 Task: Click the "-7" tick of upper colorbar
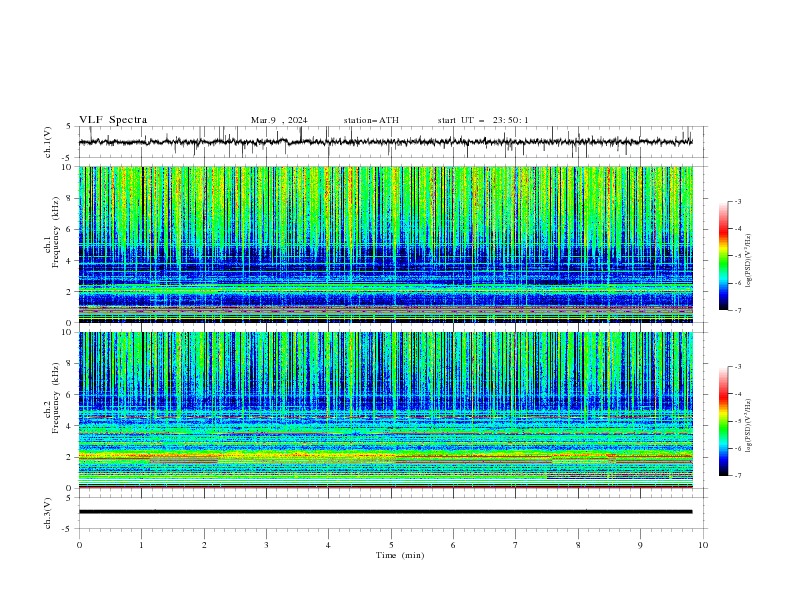pos(738,310)
